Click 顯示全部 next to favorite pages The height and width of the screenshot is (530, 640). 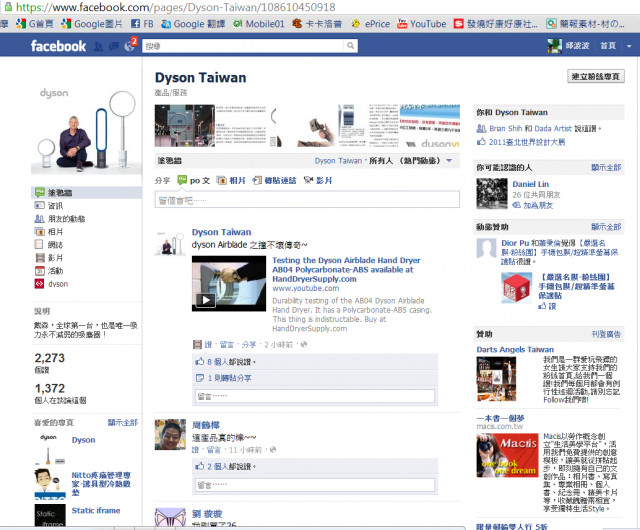tap(123, 422)
